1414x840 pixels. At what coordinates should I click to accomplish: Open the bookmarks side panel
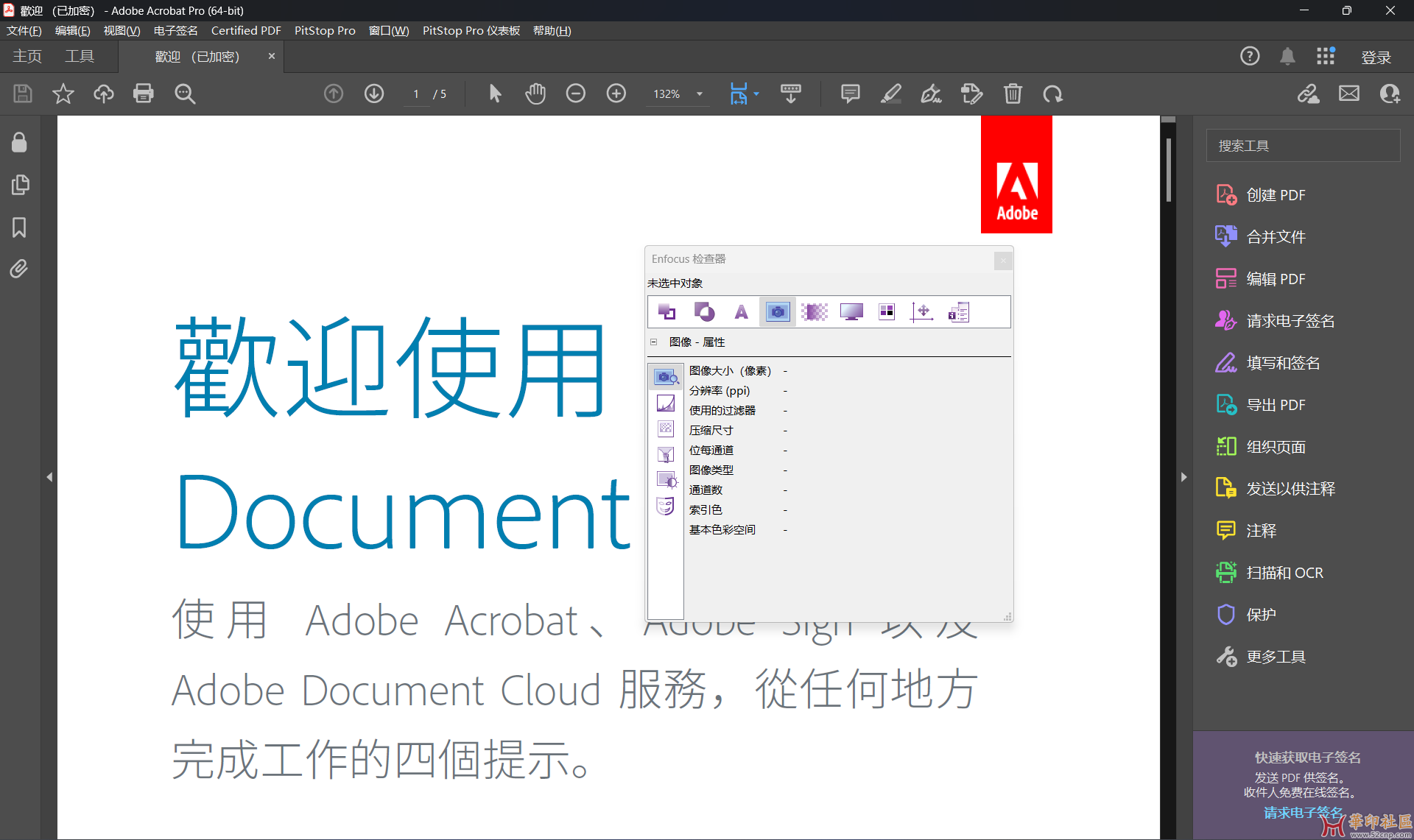(19, 227)
